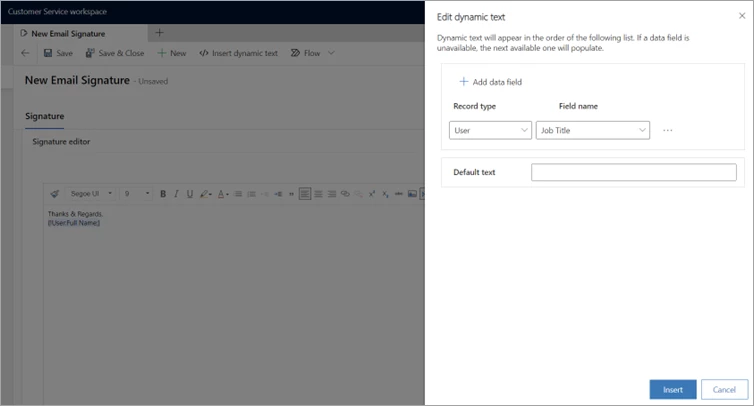Screen dimensions: 754x406
Task: Toggle bold formatting
Action: coord(163,194)
